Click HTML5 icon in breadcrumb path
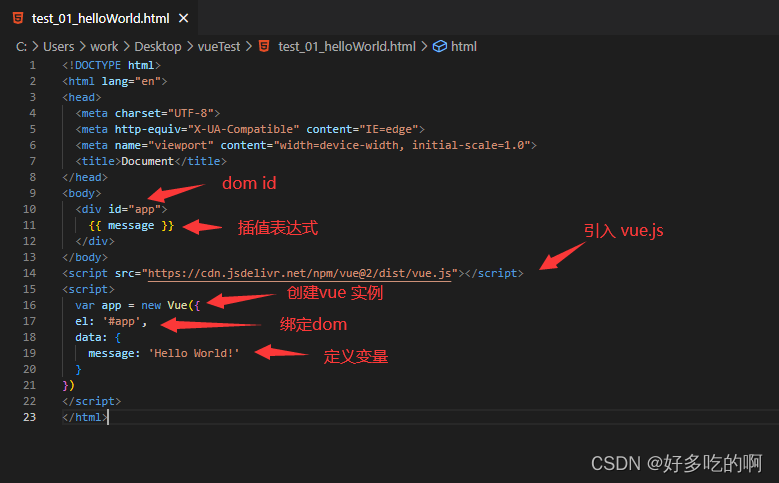Viewport: 779px width, 483px height. 264,47
